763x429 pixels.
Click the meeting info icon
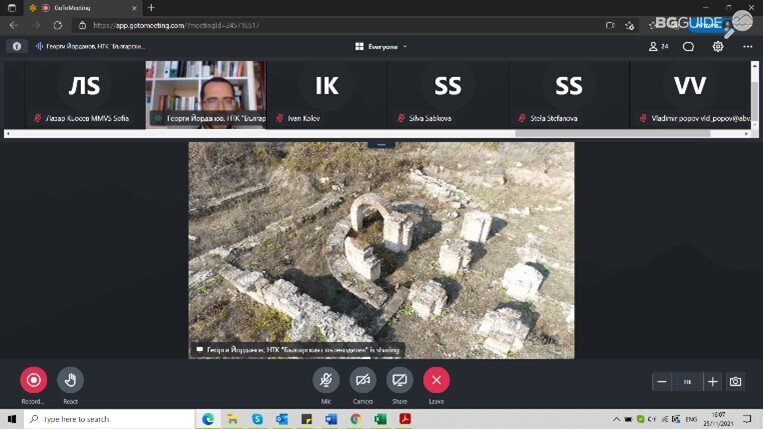tap(17, 46)
